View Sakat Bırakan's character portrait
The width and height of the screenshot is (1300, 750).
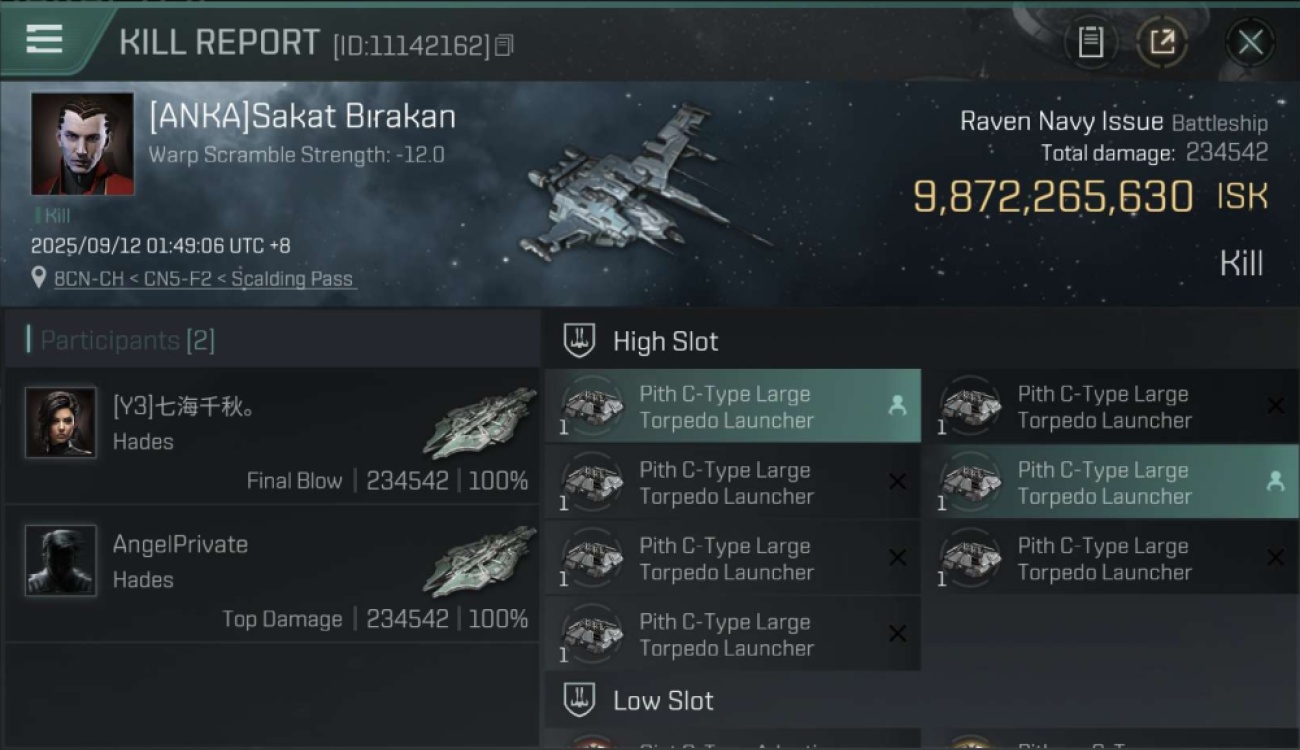point(82,144)
